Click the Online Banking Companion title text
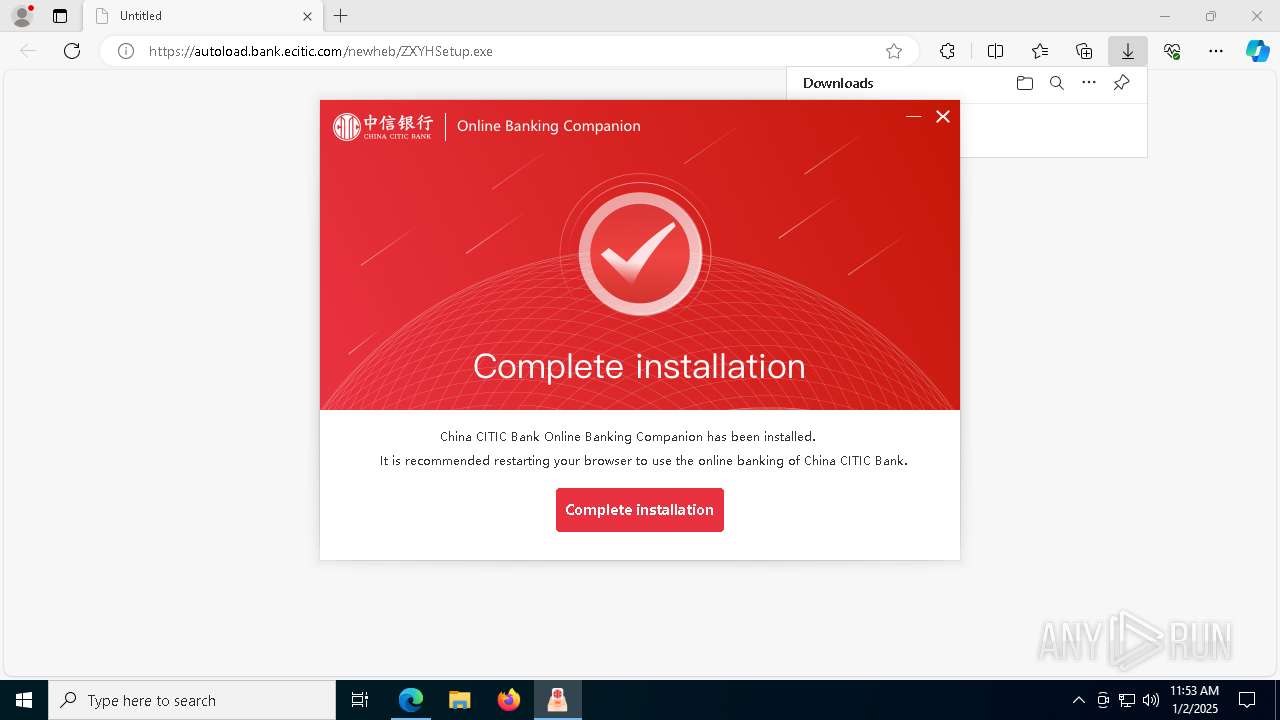Image resolution: width=1280 pixels, height=720 pixels. tap(549, 126)
